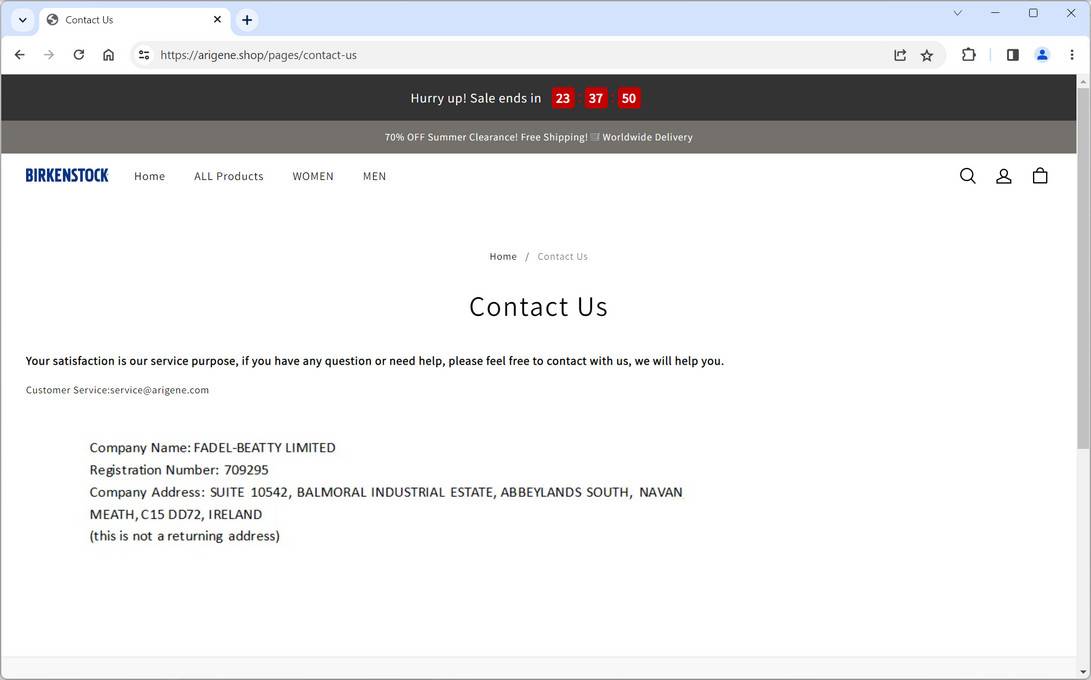Click the site information icon in the address bar
The image size is (1091, 680).
pyautogui.click(x=143, y=55)
